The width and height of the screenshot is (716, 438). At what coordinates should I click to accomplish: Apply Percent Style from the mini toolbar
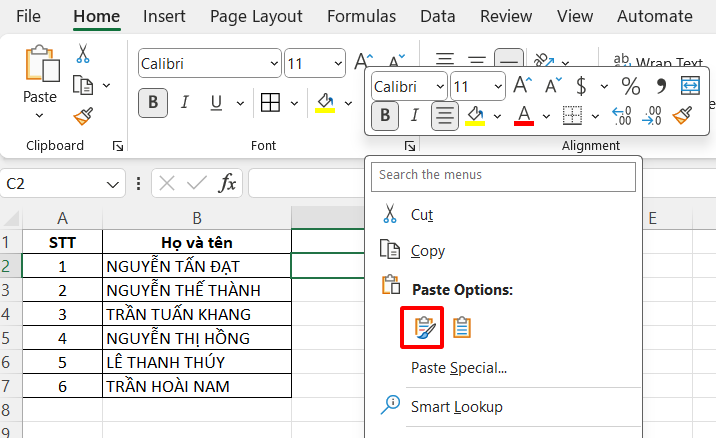[631, 85]
